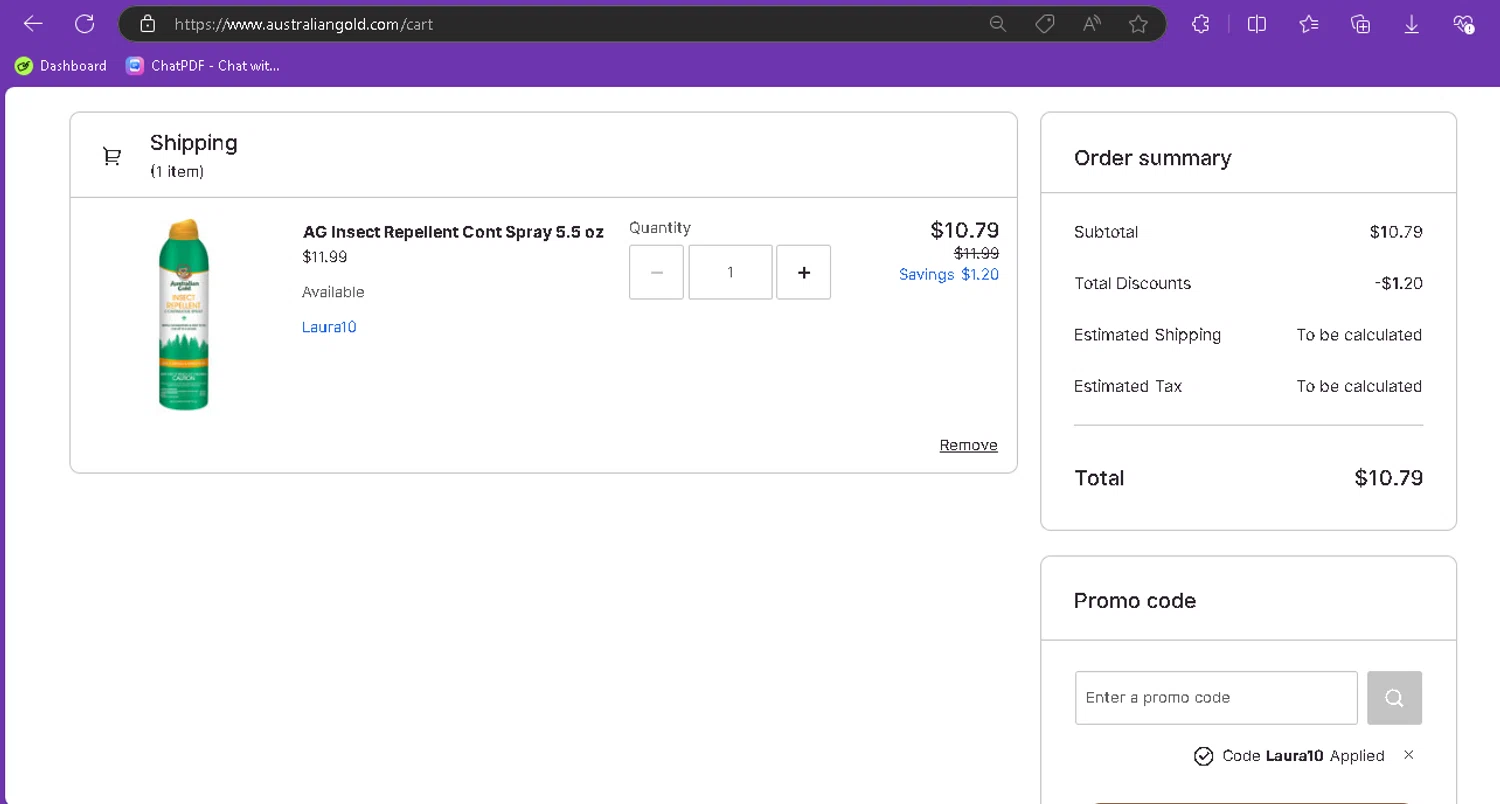Click the shopping cart icon beside Shipping
Image resolution: width=1500 pixels, height=804 pixels.
[x=112, y=156]
